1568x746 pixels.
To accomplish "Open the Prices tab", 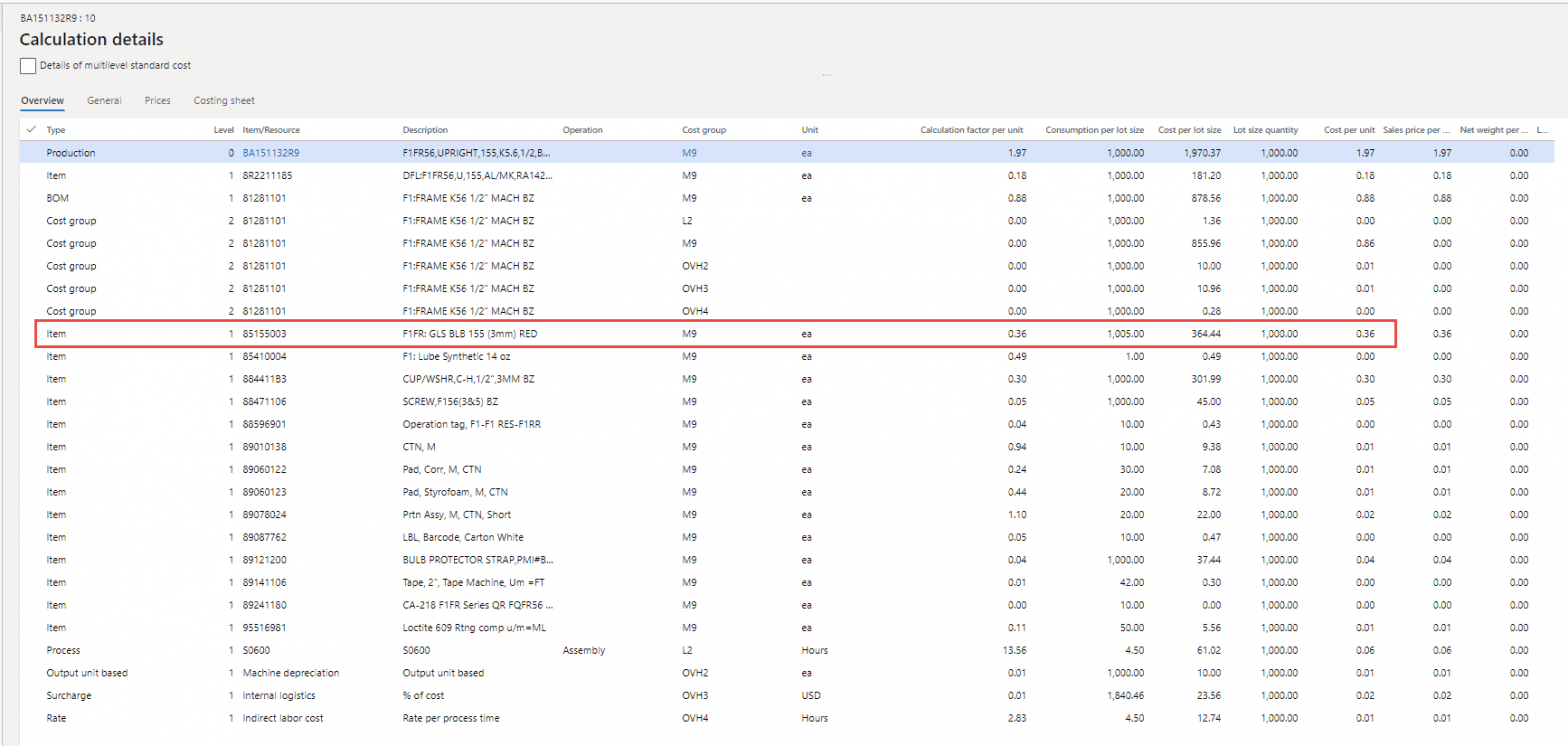I will (x=157, y=101).
